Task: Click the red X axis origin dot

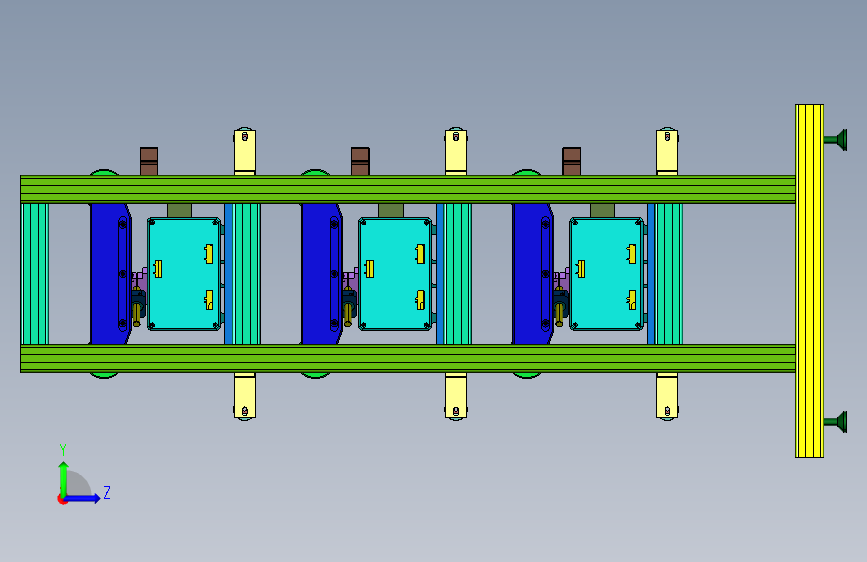Action: [61, 499]
